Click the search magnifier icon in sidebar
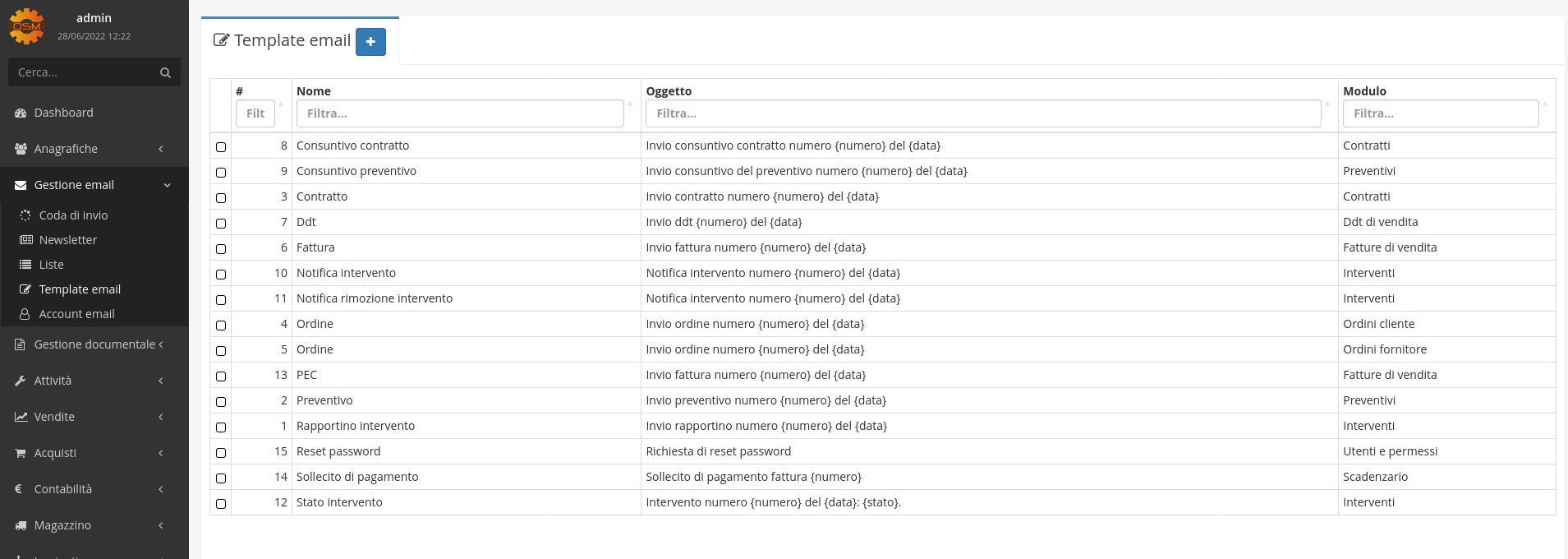The image size is (1568, 559). coord(165,72)
